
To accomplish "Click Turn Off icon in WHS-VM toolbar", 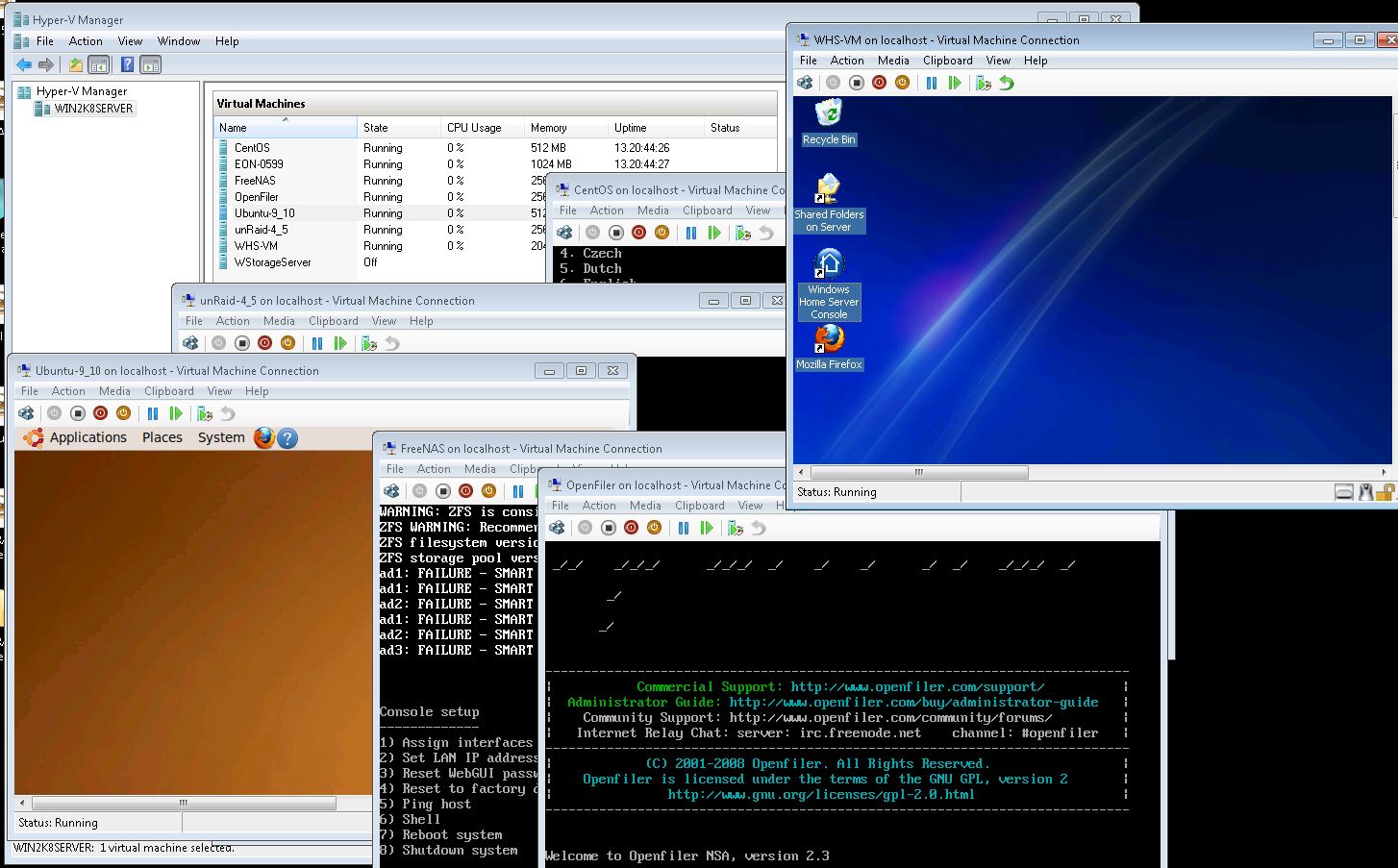I will coord(856,84).
